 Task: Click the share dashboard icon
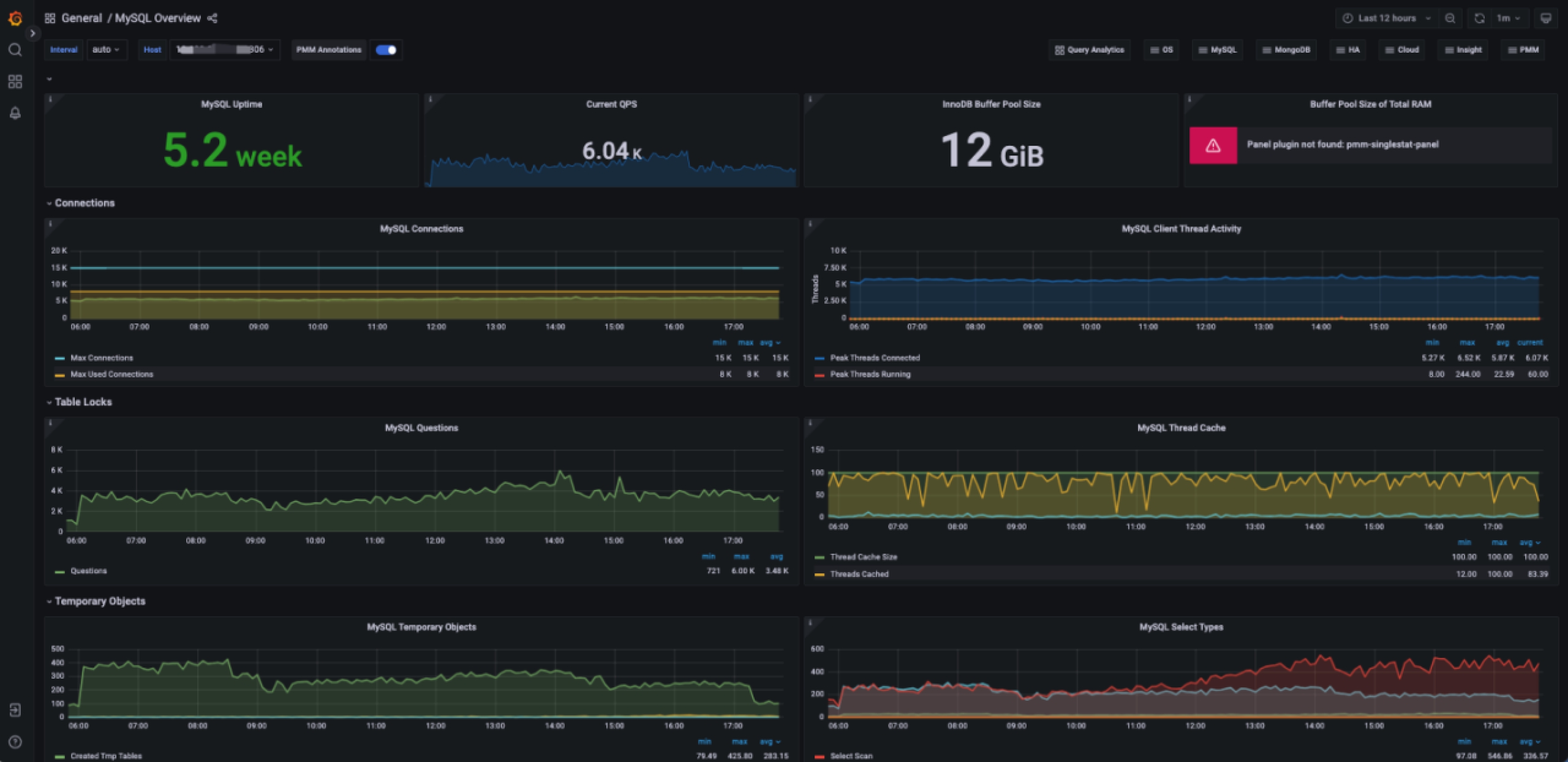click(x=213, y=18)
